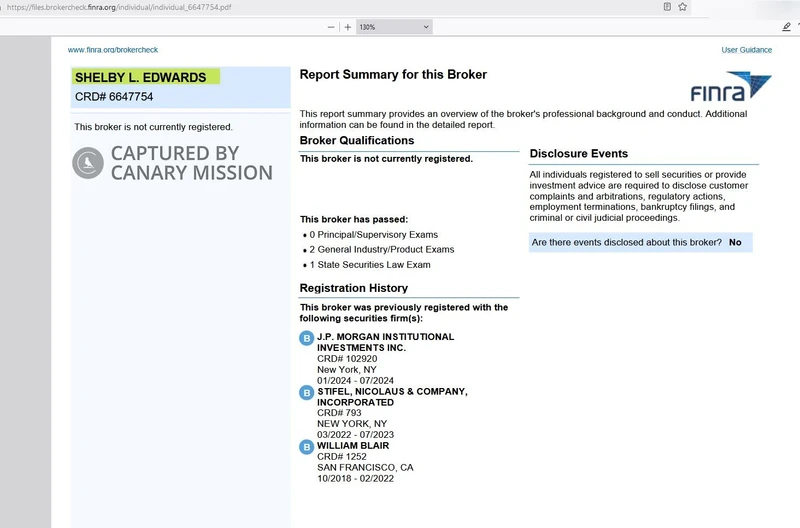Click the B icon beside William Blair
The image size is (800, 528).
pos(306,447)
